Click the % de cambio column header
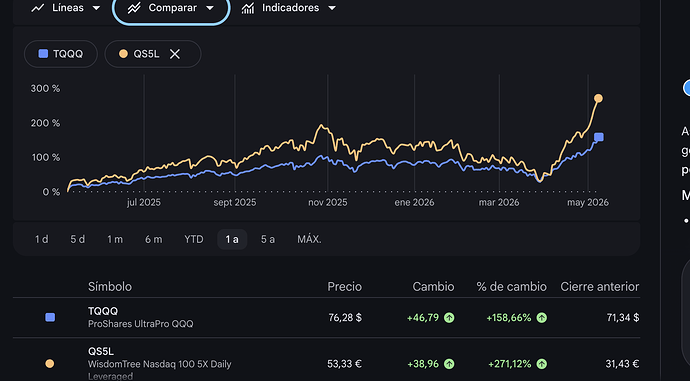 [x=511, y=286]
